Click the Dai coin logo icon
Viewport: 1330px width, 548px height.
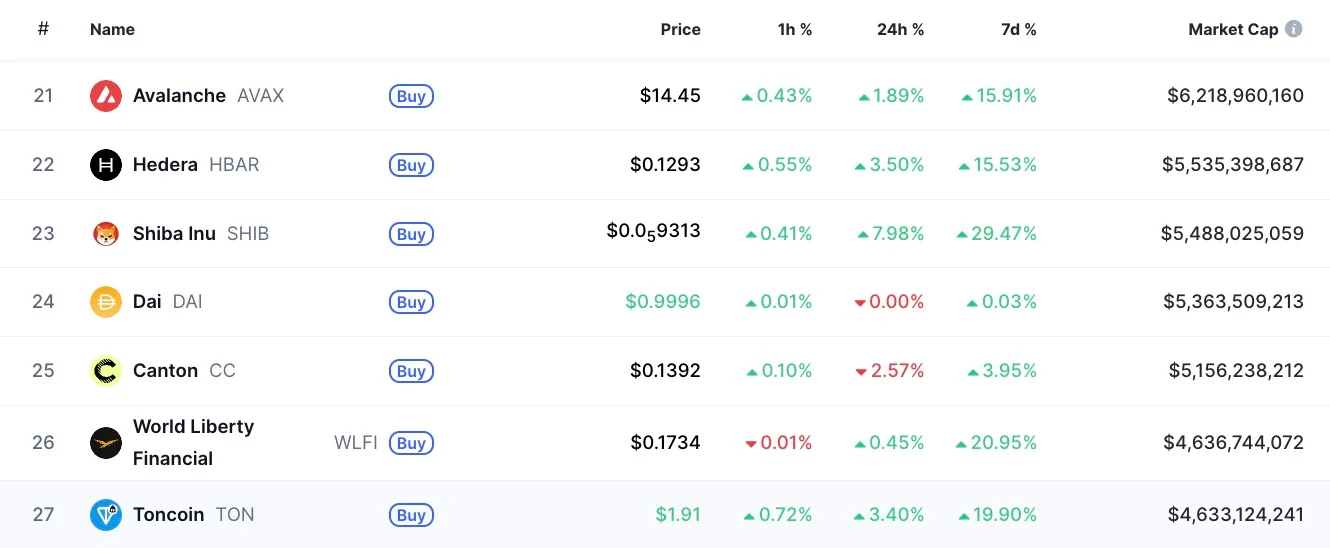[x=106, y=302]
